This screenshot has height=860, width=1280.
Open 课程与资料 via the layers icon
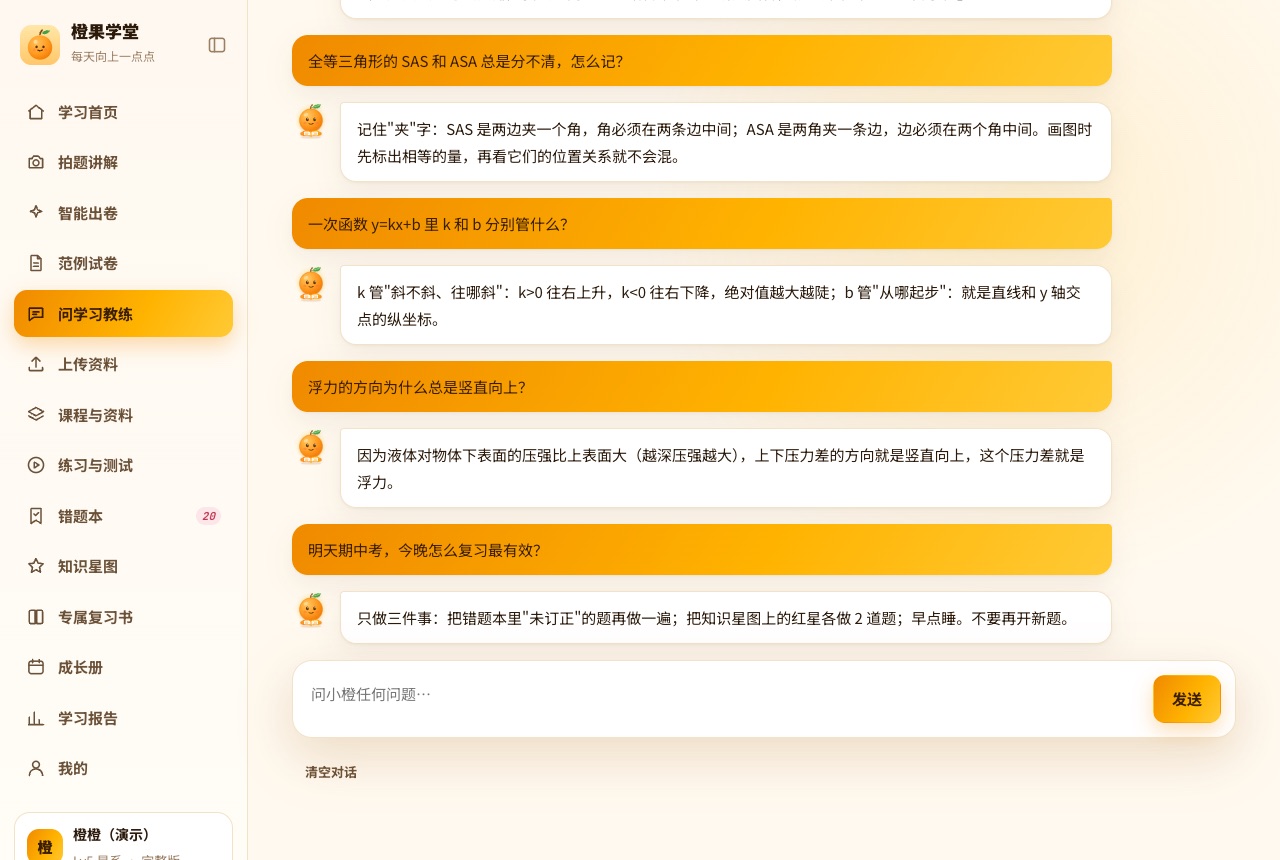point(36,415)
